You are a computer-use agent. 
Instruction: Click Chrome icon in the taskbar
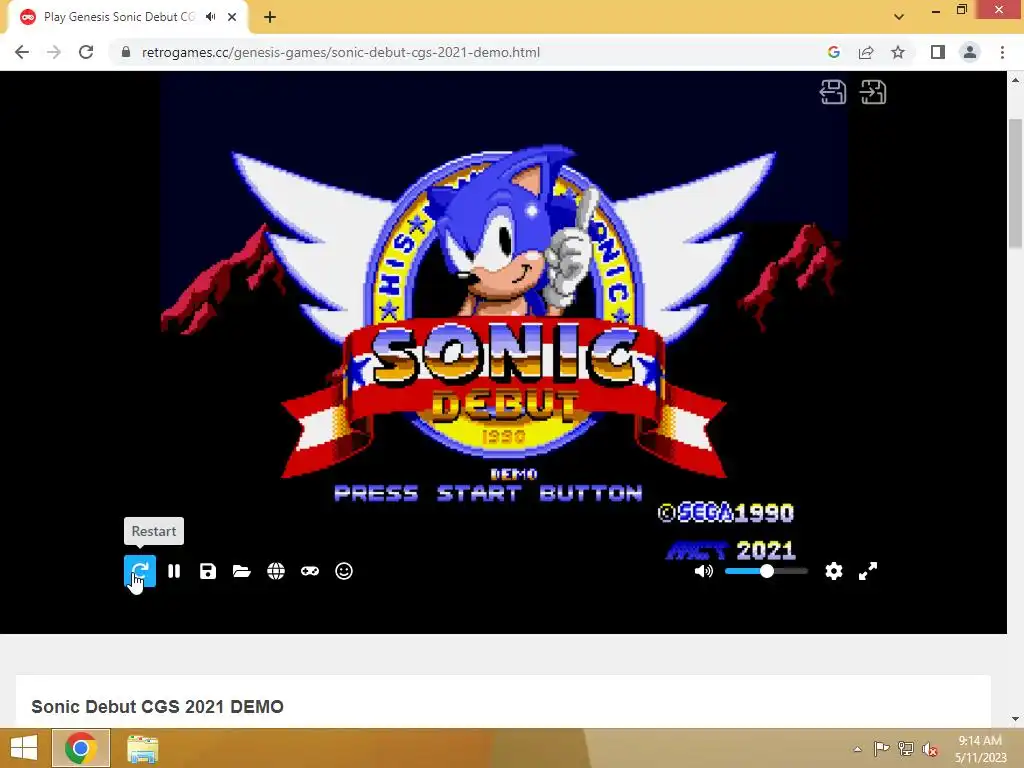(x=81, y=748)
